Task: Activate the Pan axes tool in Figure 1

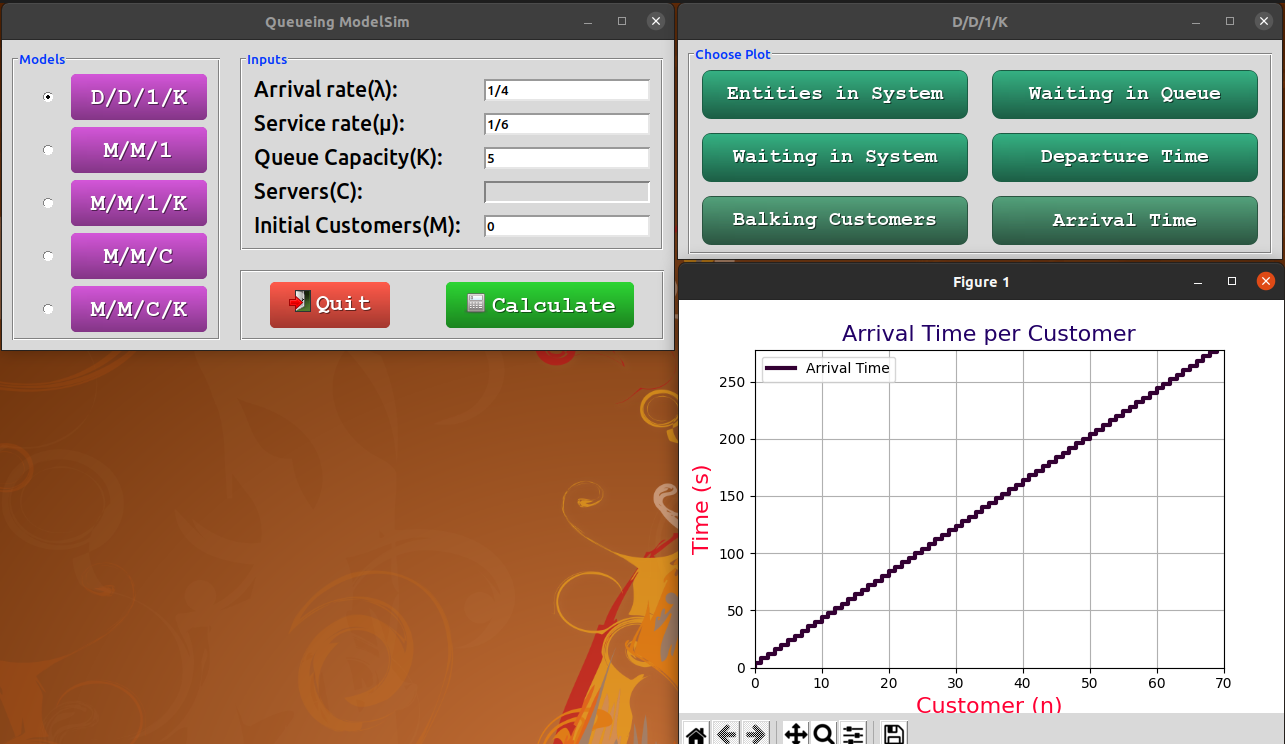Action: [x=795, y=734]
